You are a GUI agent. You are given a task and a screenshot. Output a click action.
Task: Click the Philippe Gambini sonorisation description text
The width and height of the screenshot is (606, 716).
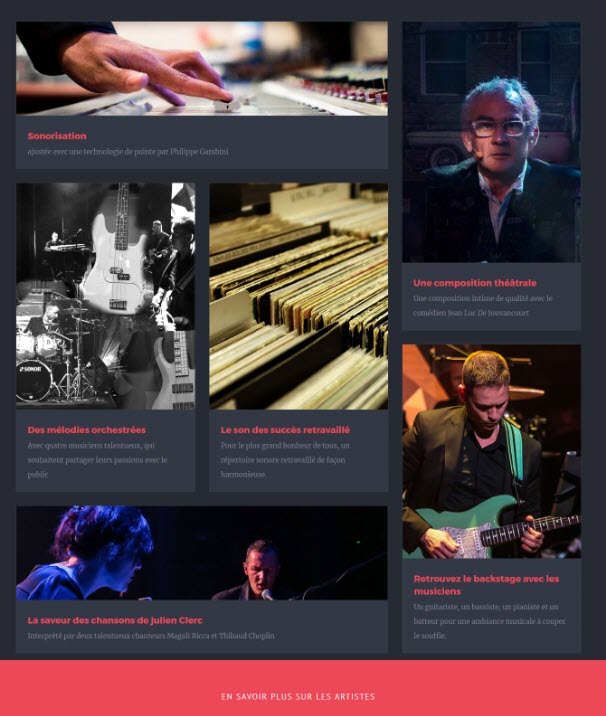click(128, 151)
